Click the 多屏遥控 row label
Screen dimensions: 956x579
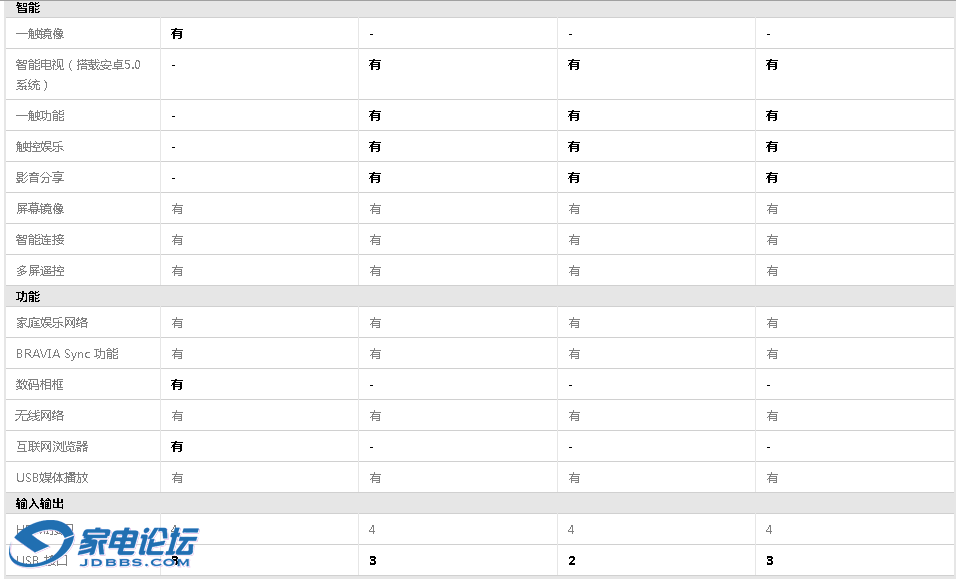(40, 271)
